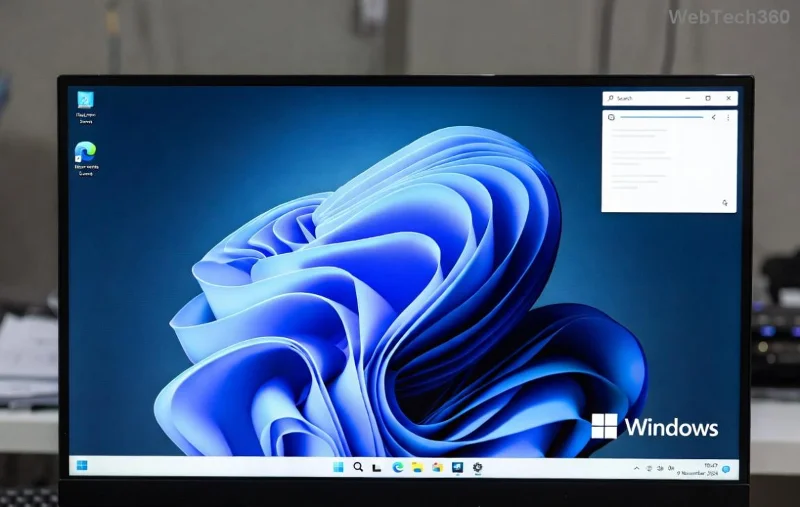Open the top-left desktop shortcut icon
The image size is (800, 507).
coord(86,100)
